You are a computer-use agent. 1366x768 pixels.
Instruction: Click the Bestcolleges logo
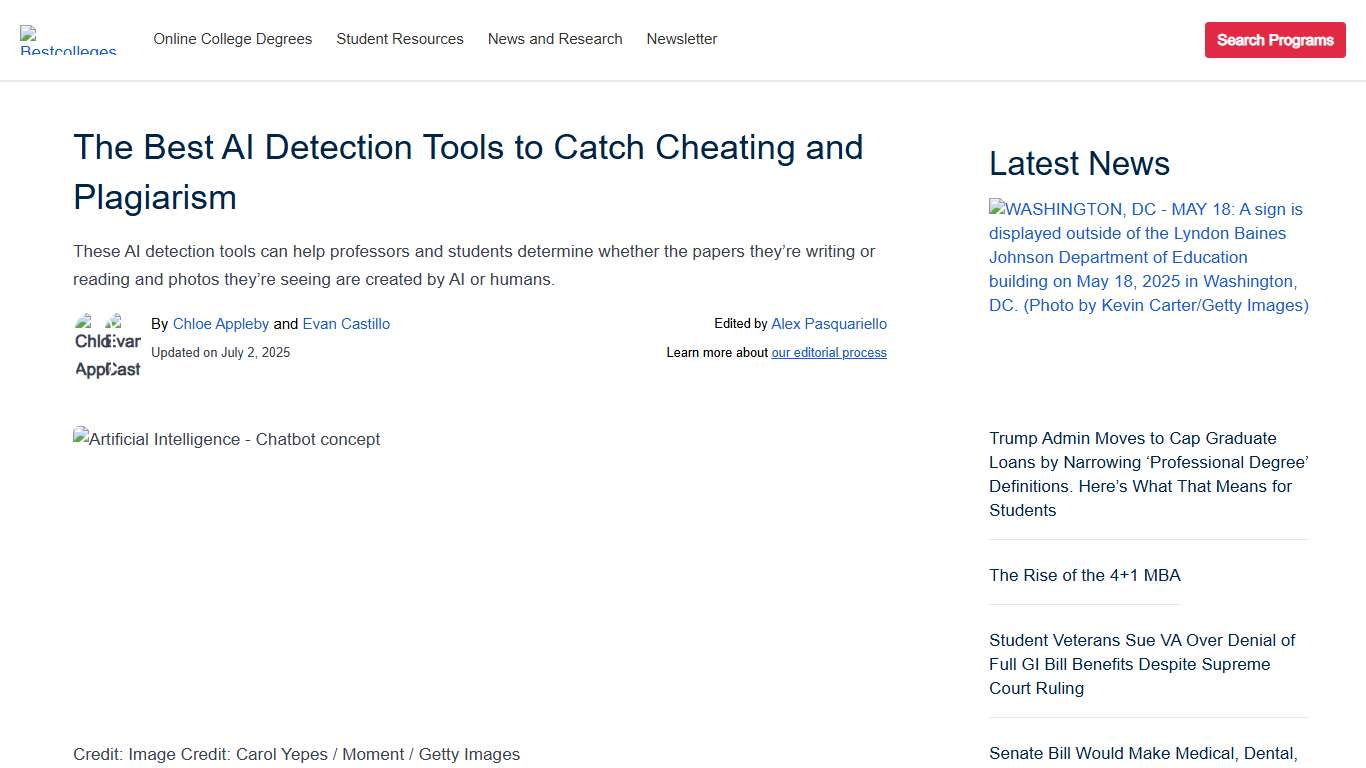click(67, 40)
